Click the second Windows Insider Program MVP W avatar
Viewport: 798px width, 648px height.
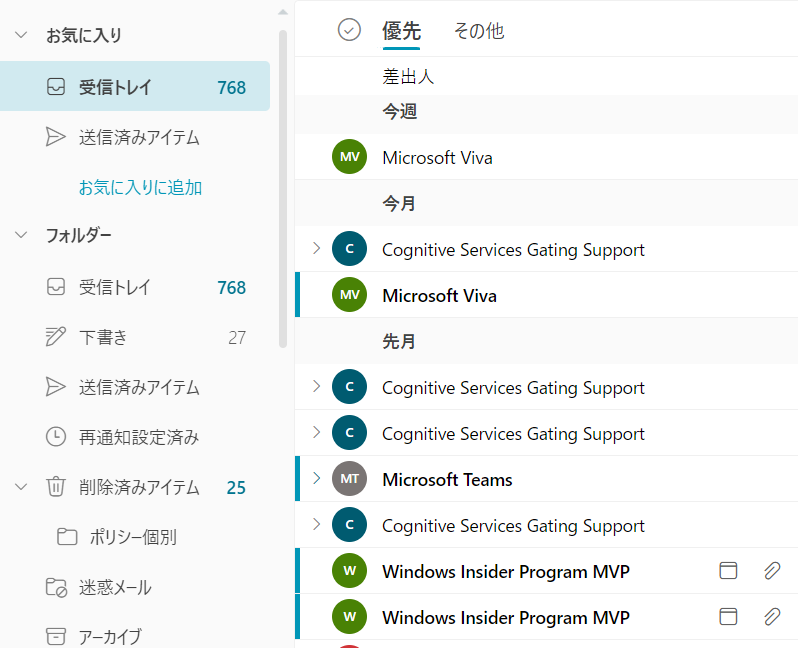click(x=349, y=616)
